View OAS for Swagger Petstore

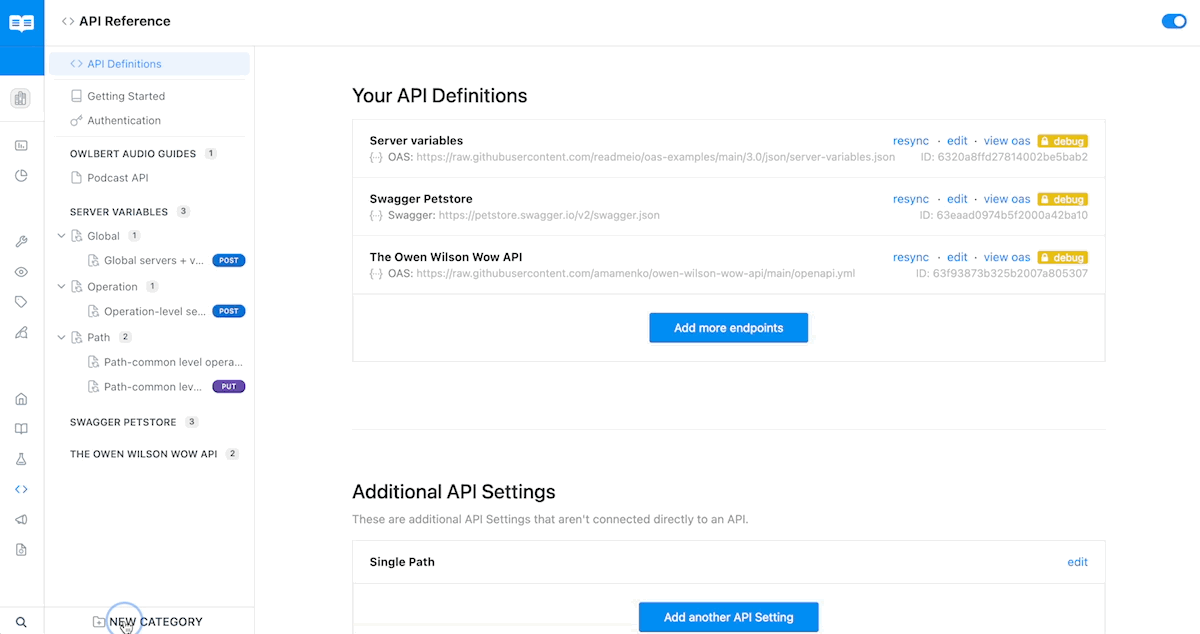point(1007,199)
